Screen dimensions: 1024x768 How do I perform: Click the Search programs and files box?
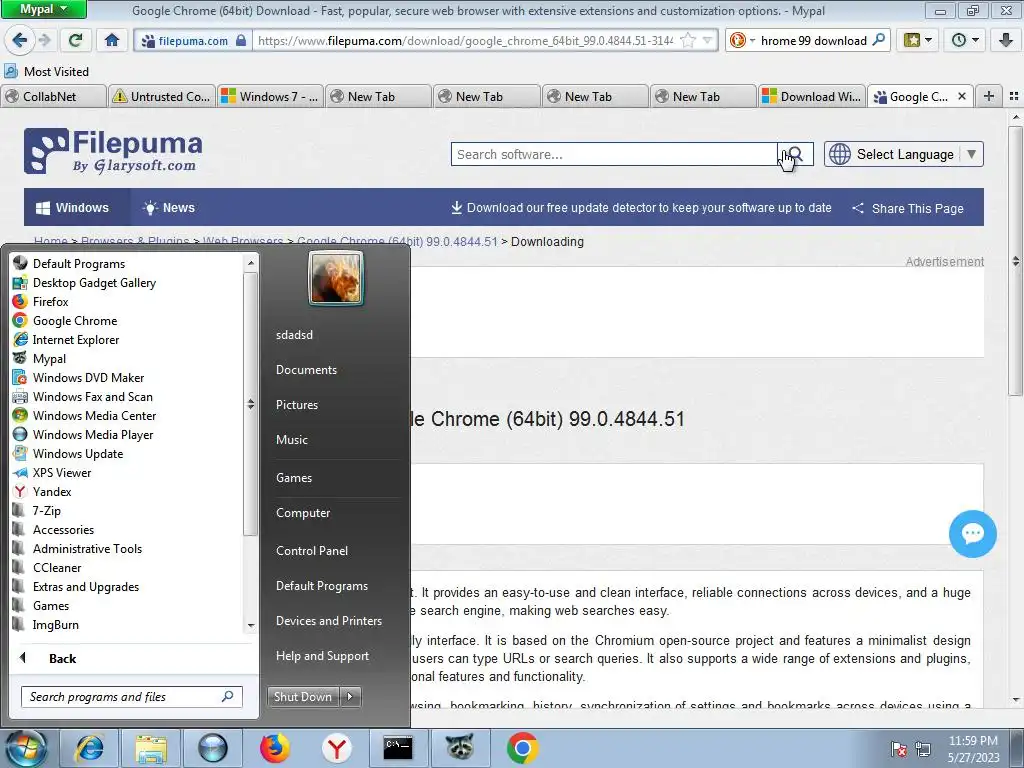coord(132,697)
